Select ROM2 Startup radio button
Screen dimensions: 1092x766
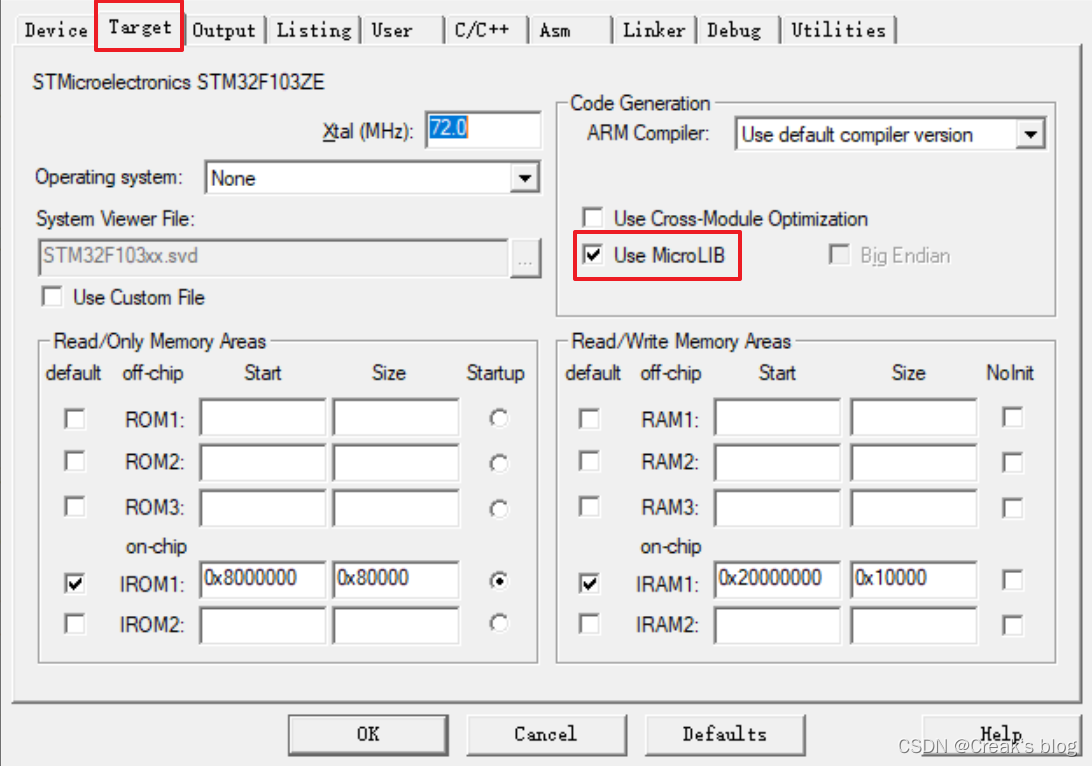[499, 463]
